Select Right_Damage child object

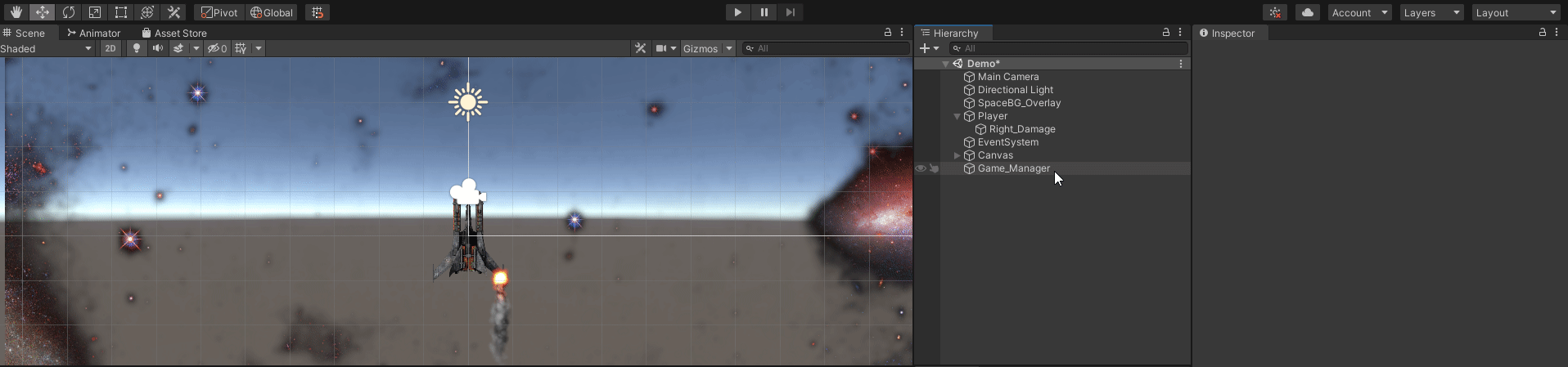pos(1021,129)
